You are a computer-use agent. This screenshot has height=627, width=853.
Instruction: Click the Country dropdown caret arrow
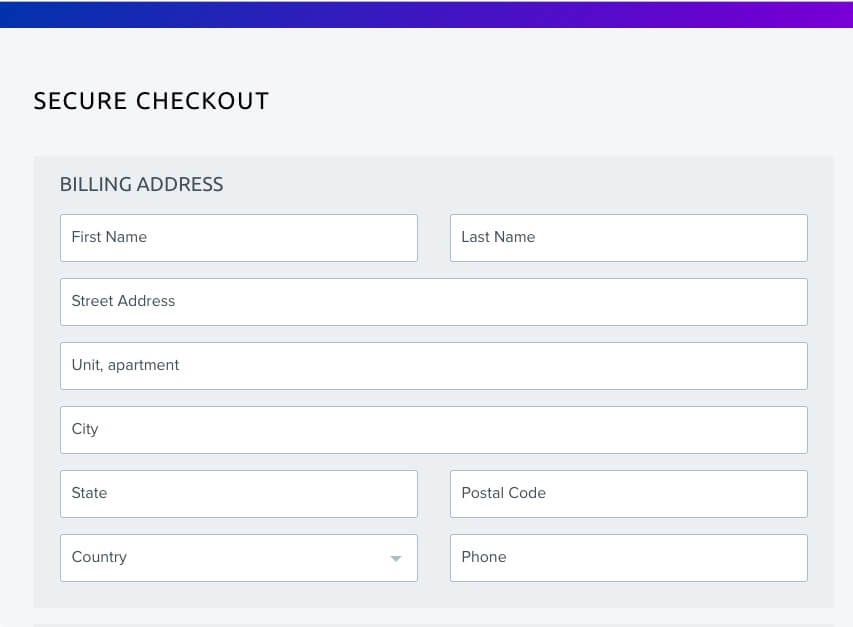tap(396, 558)
